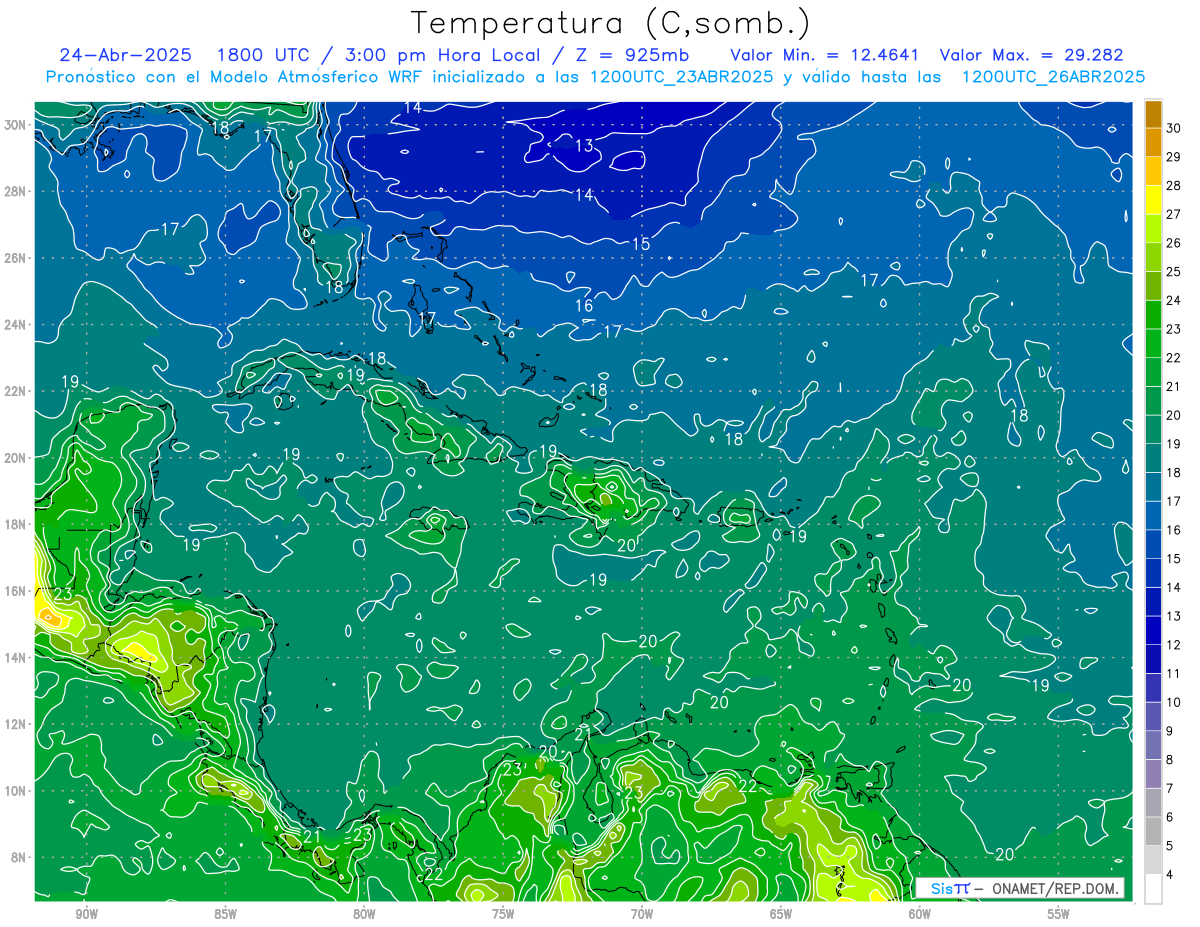Click the title 'Temperatura (C,somb.)'
The width and height of the screenshot is (1200, 927).
[x=611, y=24]
